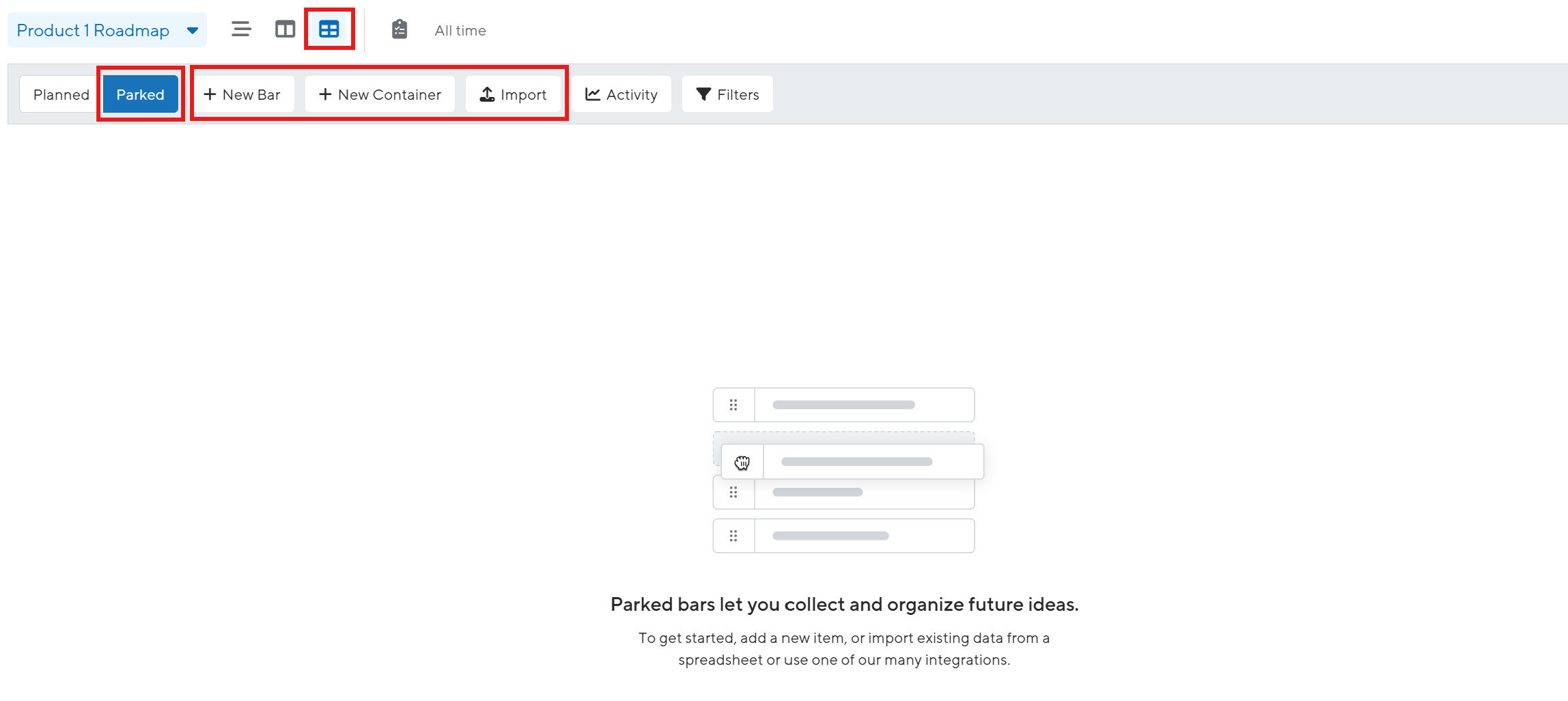Viewport: 1568px width, 701px height.
Task: Click the top placeholder bar drag handle
Action: tap(733, 405)
